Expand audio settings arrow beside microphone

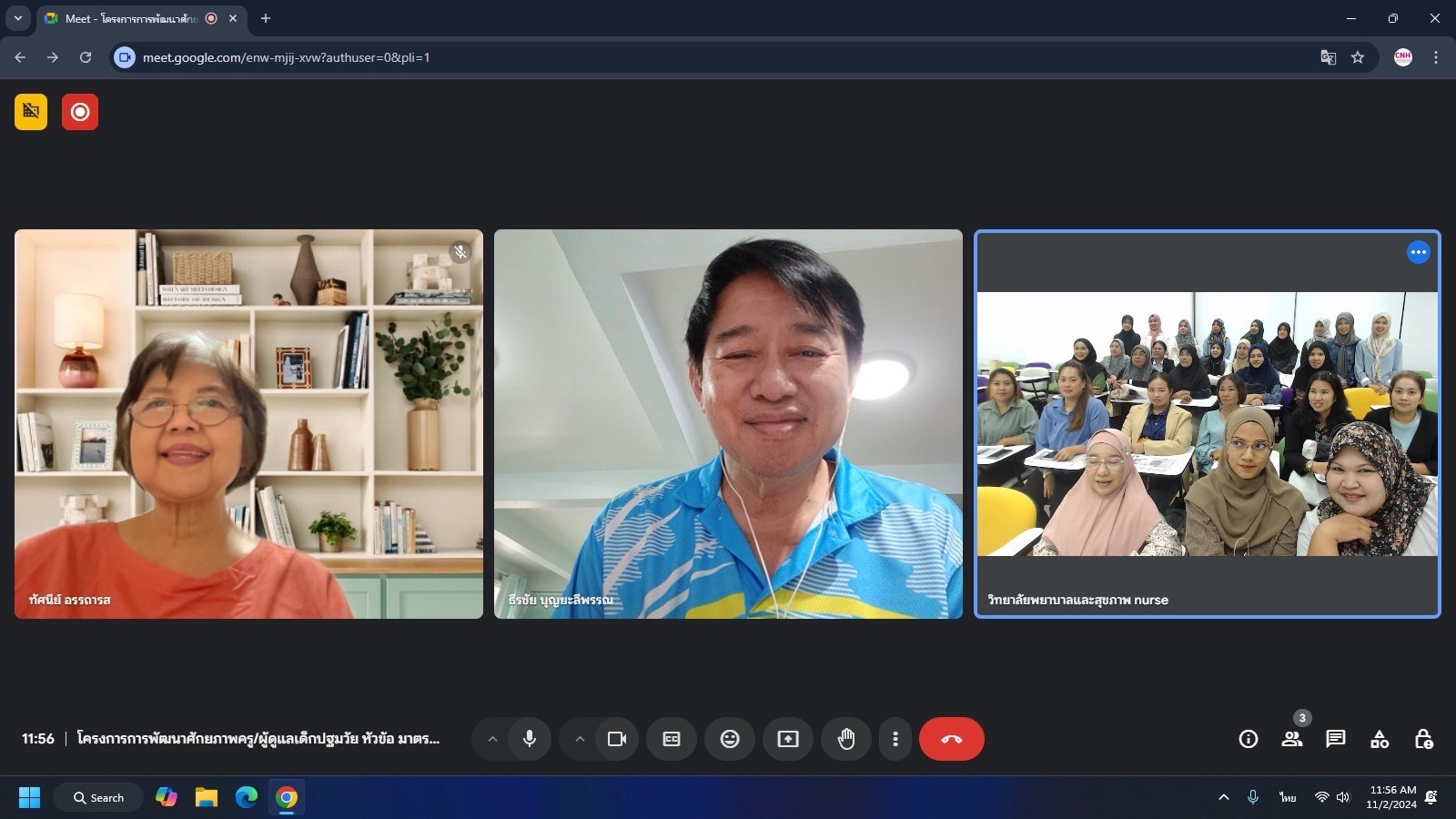click(x=492, y=739)
